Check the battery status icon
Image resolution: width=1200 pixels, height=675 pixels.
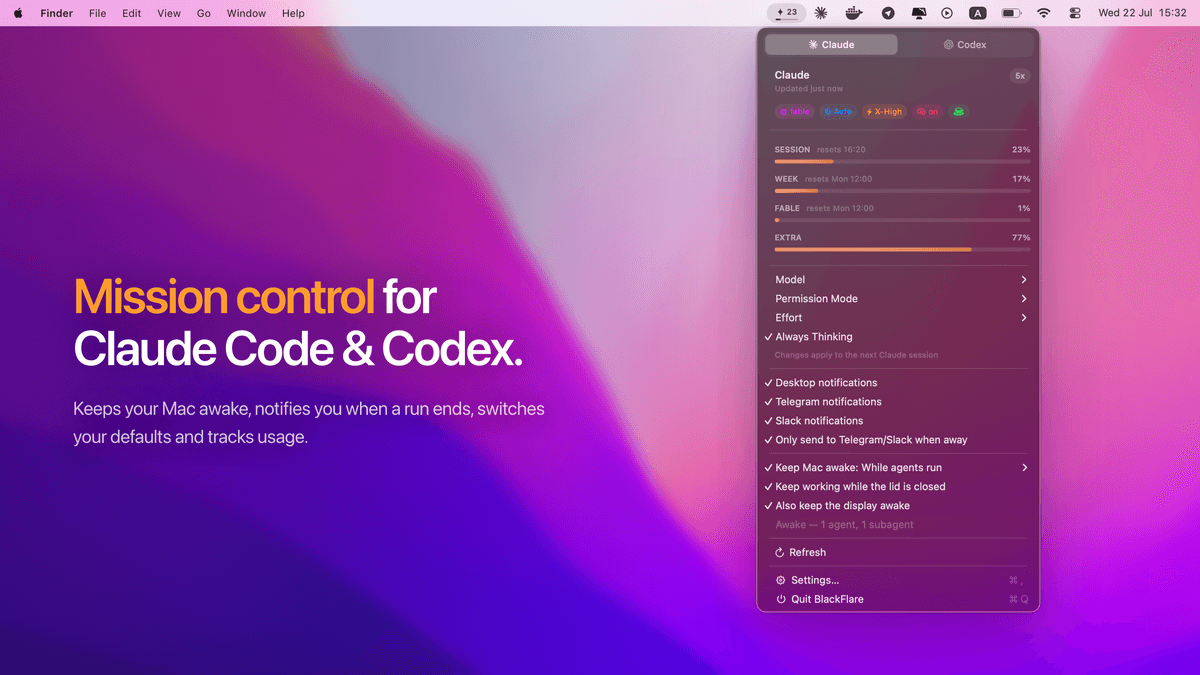(x=1011, y=13)
